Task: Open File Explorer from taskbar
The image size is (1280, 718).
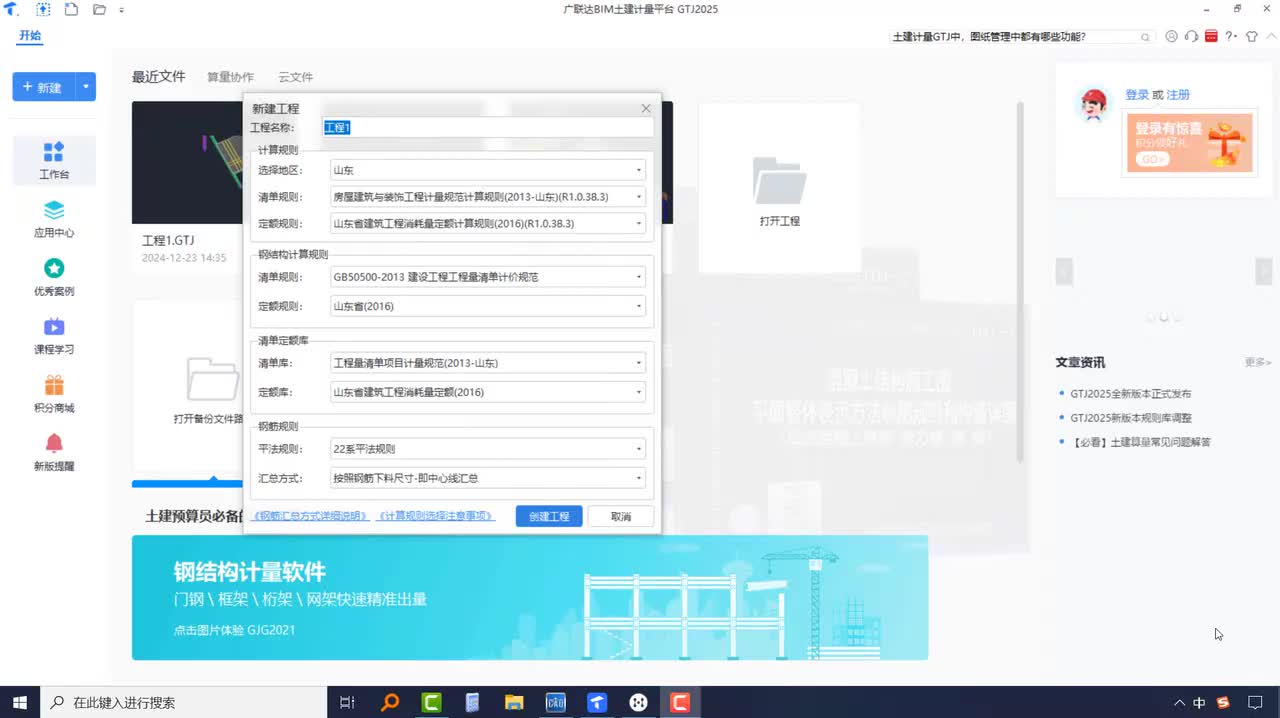Action: [513, 702]
